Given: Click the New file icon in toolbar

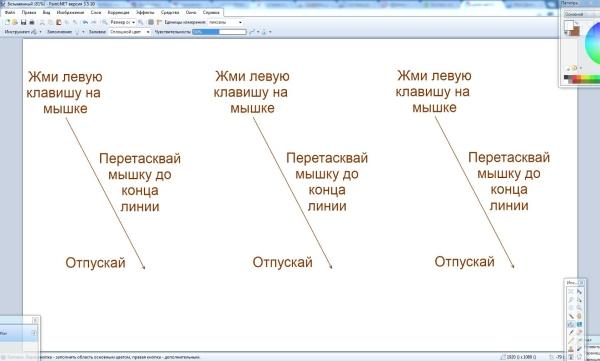Looking at the screenshot, I should pos(7,22).
